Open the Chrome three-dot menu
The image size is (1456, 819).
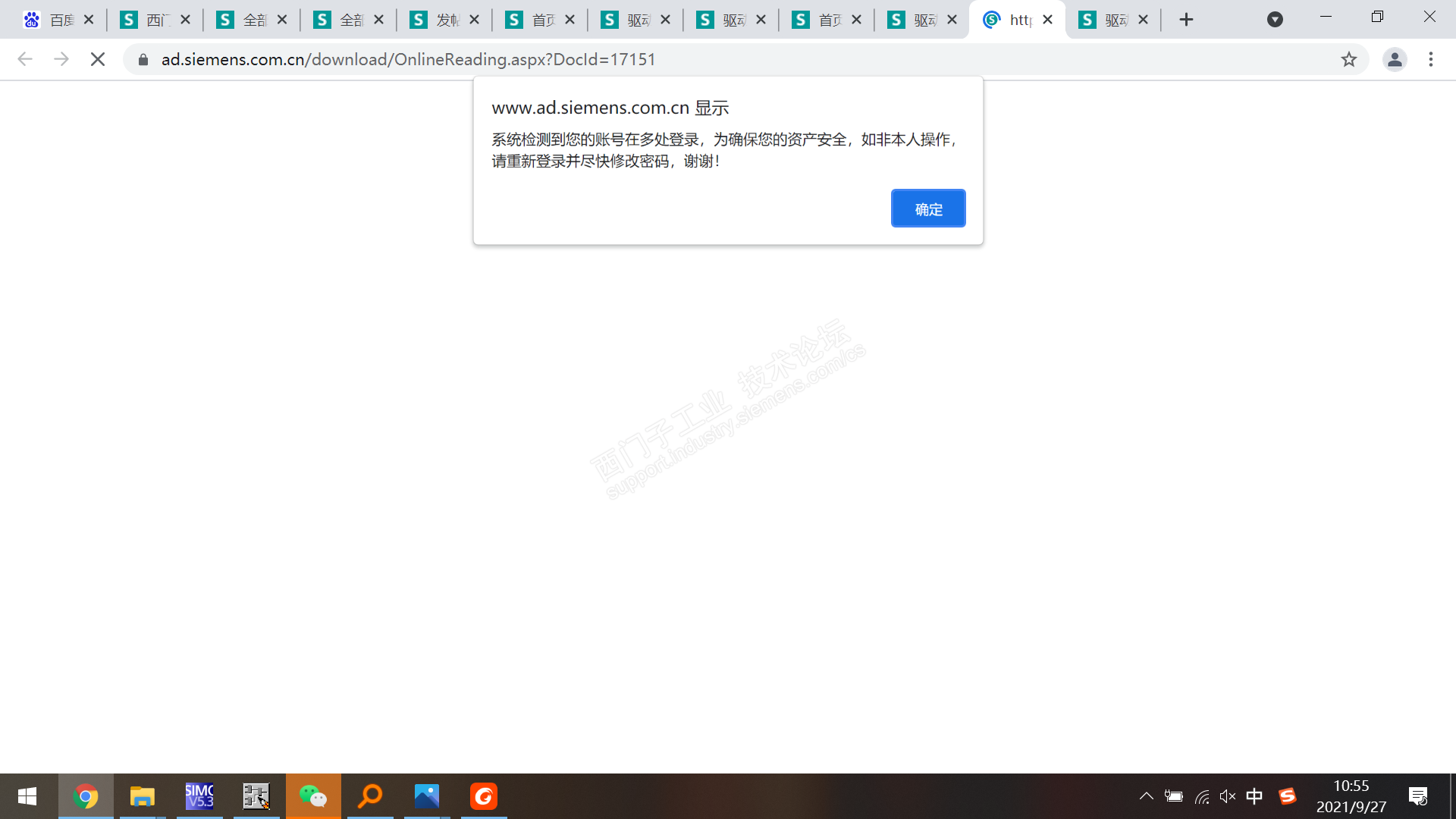coord(1431,59)
